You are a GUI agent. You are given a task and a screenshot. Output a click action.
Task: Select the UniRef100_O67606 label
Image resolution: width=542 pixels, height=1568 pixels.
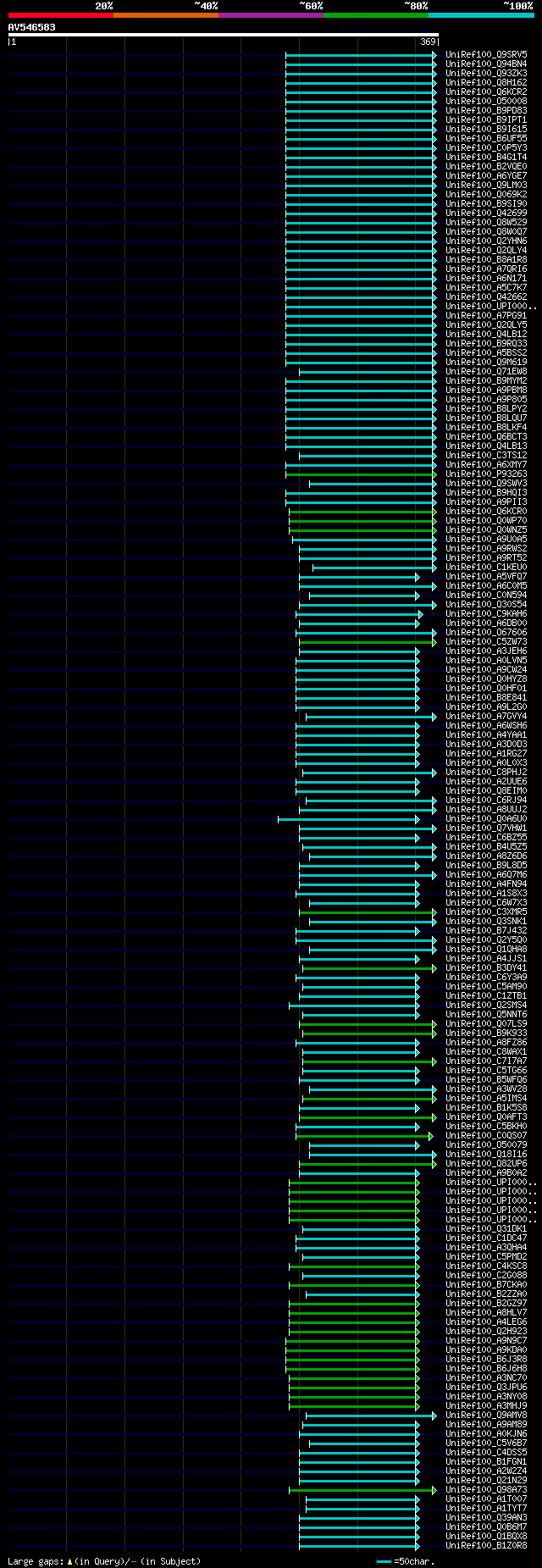486,632
